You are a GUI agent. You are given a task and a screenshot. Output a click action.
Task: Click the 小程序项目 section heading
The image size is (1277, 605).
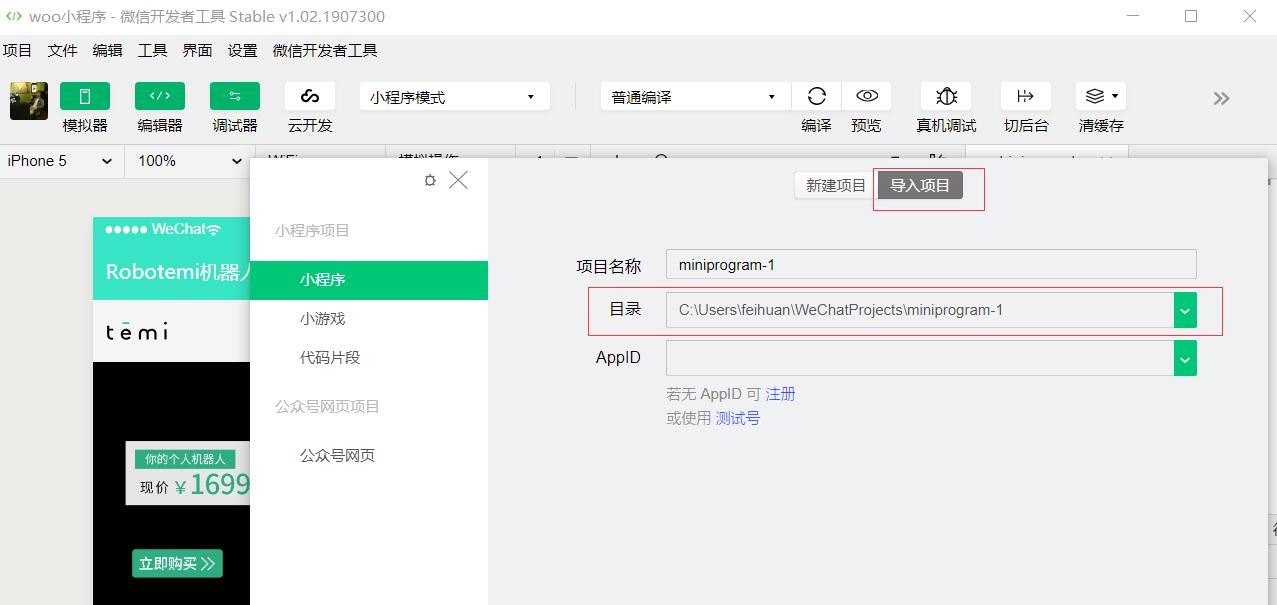click(x=312, y=231)
